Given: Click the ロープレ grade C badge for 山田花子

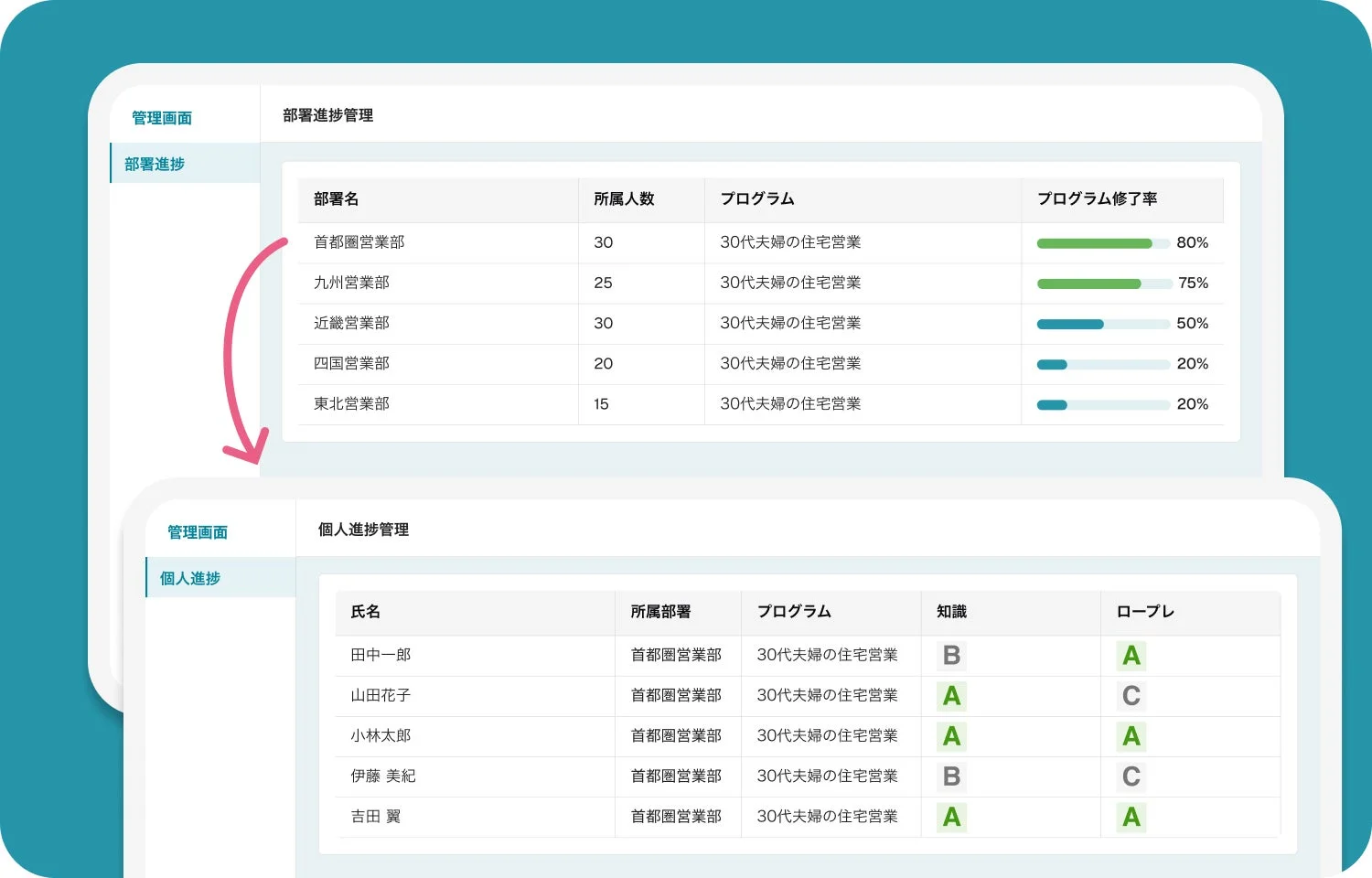Looking at the screenshot, I should (x=1131, y=696).
